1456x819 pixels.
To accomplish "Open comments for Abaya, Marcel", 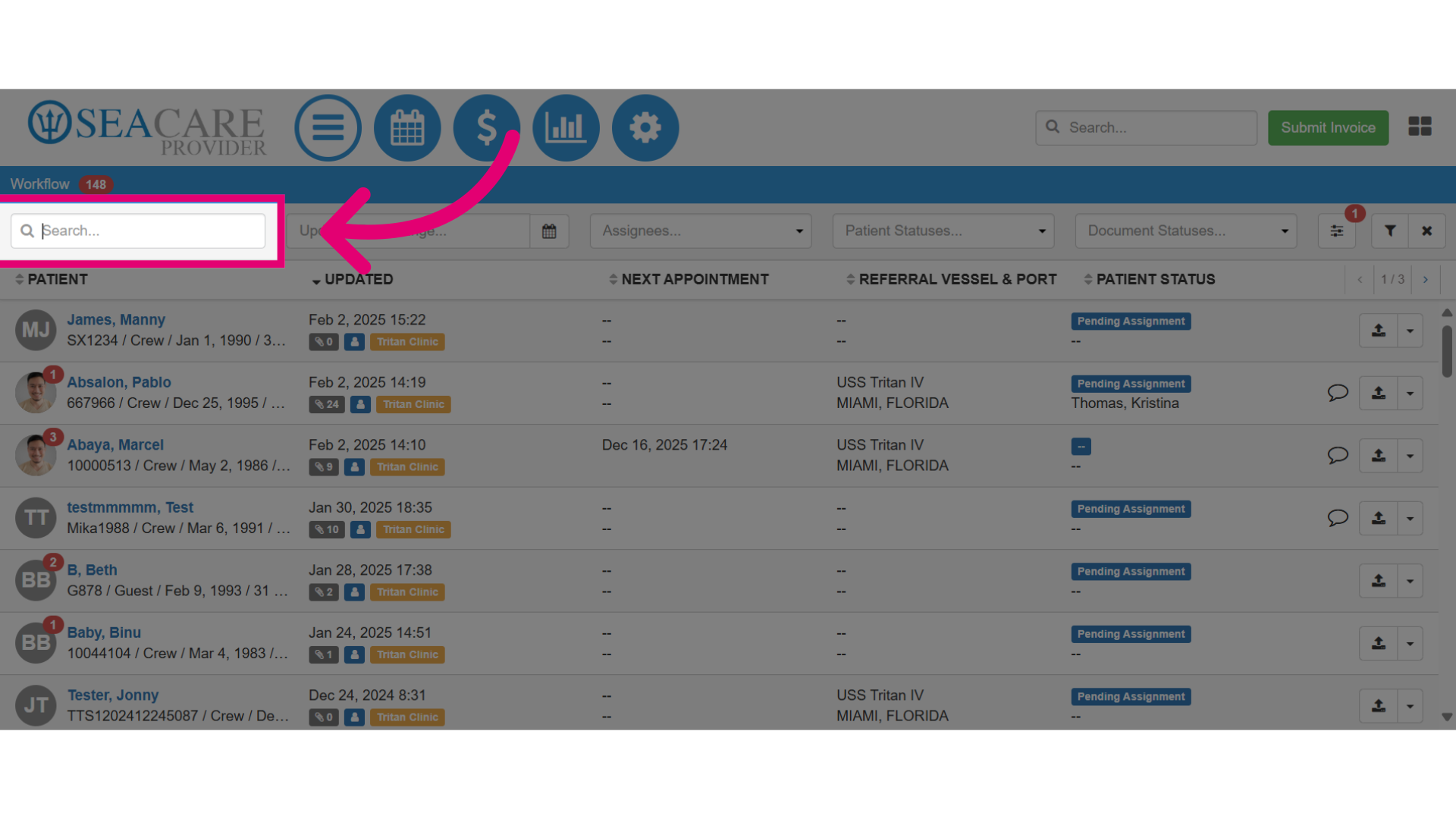I will (1338, 455).
